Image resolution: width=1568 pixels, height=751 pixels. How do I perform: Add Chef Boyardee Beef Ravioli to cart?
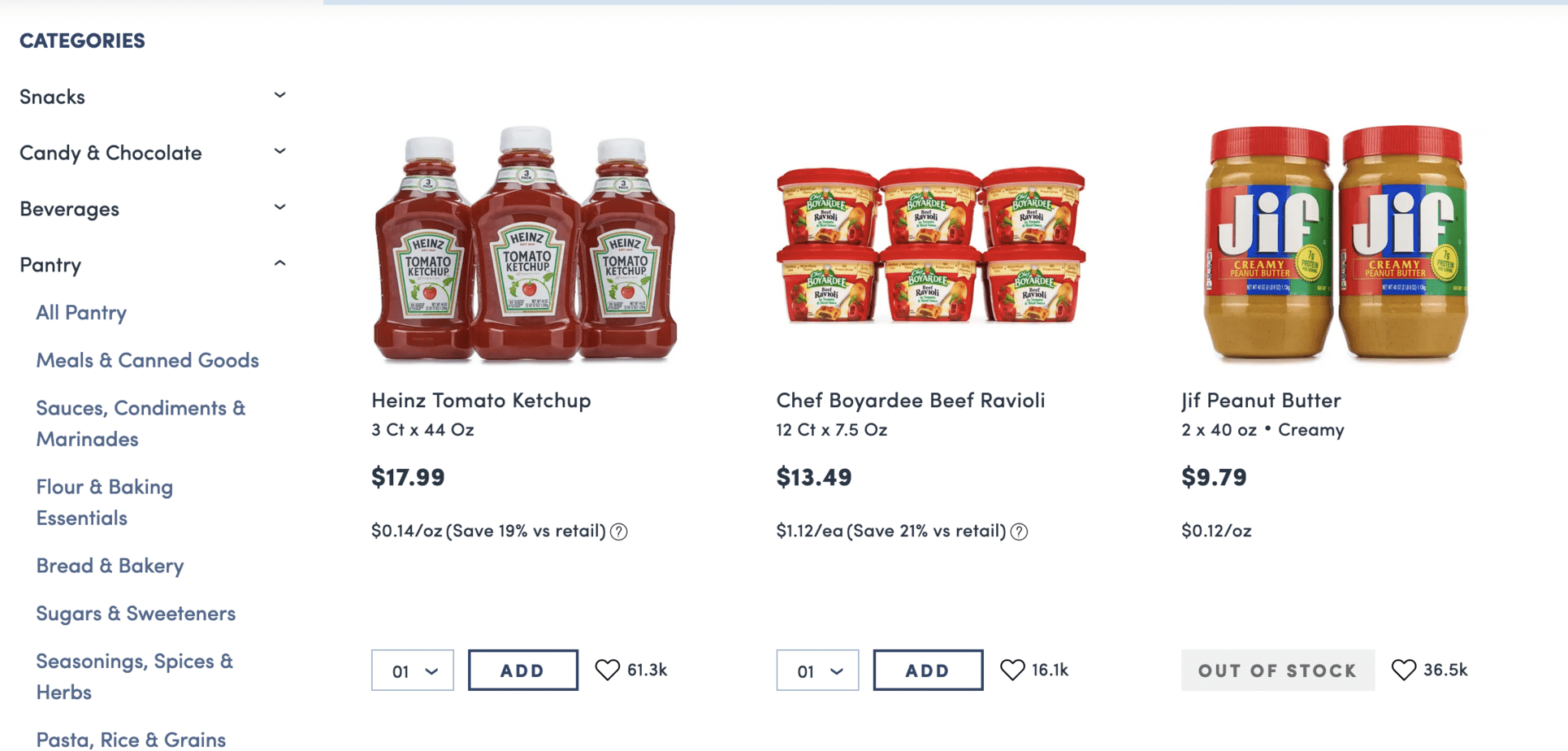pyautogui.click(x=928, y=671)
